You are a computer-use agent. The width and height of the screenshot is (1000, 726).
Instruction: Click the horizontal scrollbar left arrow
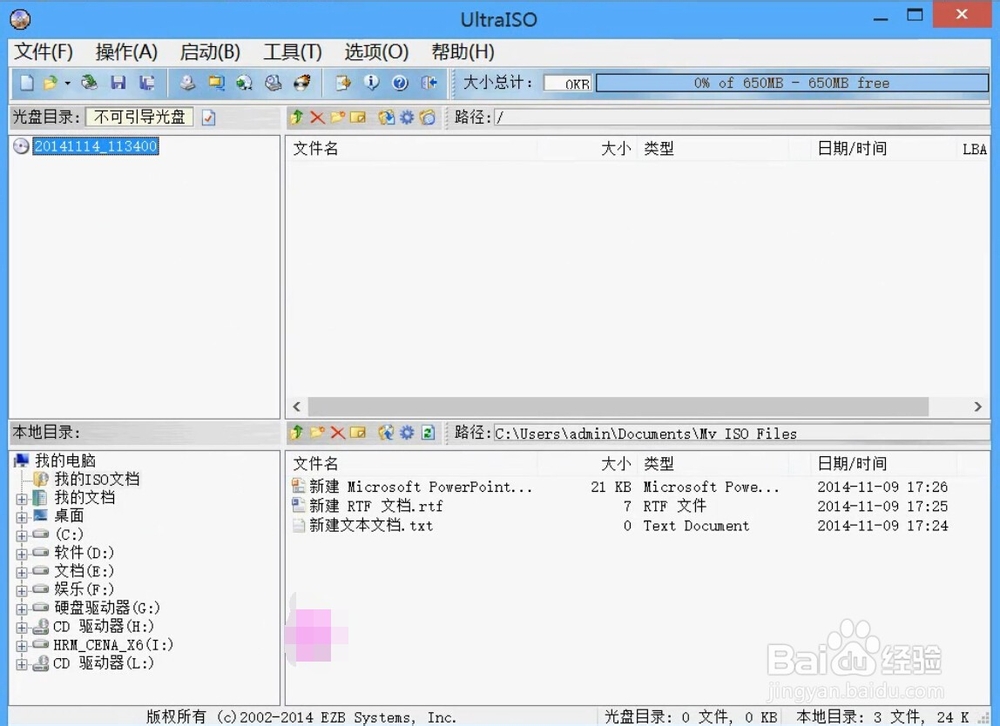[297, 406]
